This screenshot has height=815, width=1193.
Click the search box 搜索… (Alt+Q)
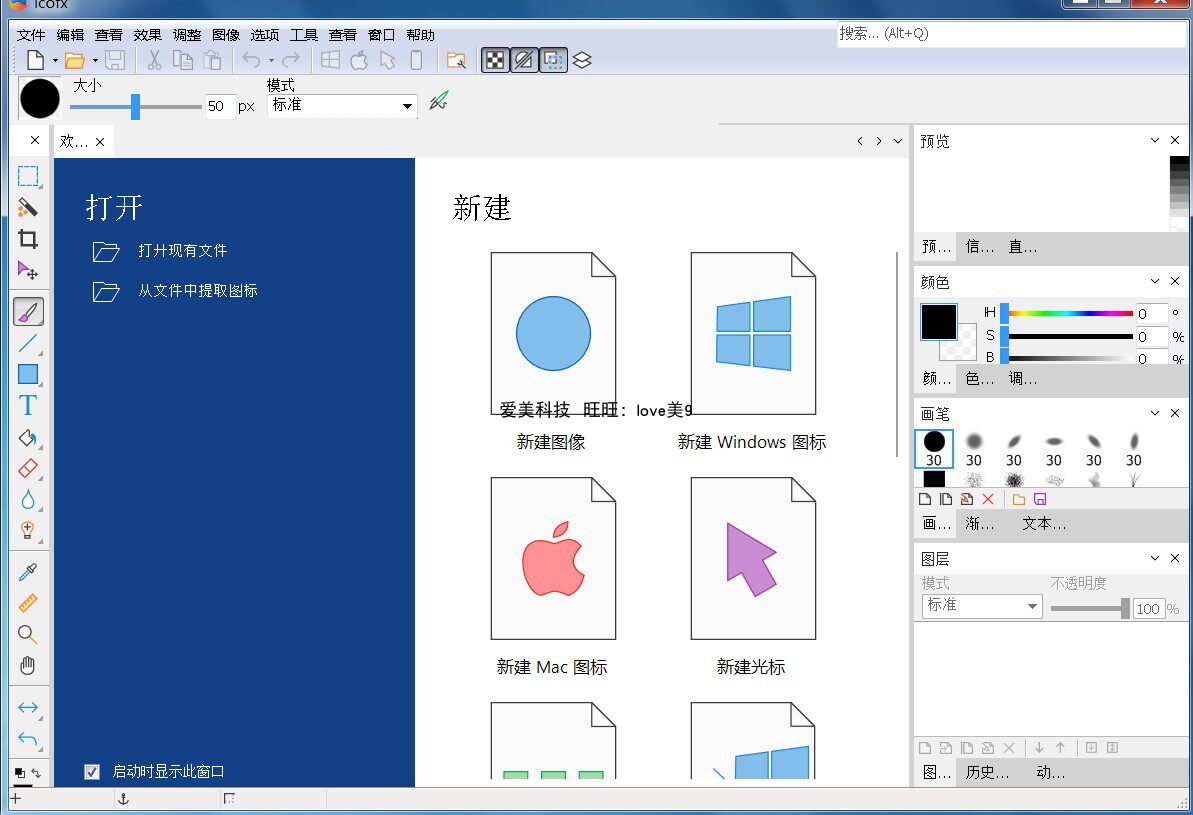[1012, 33]
